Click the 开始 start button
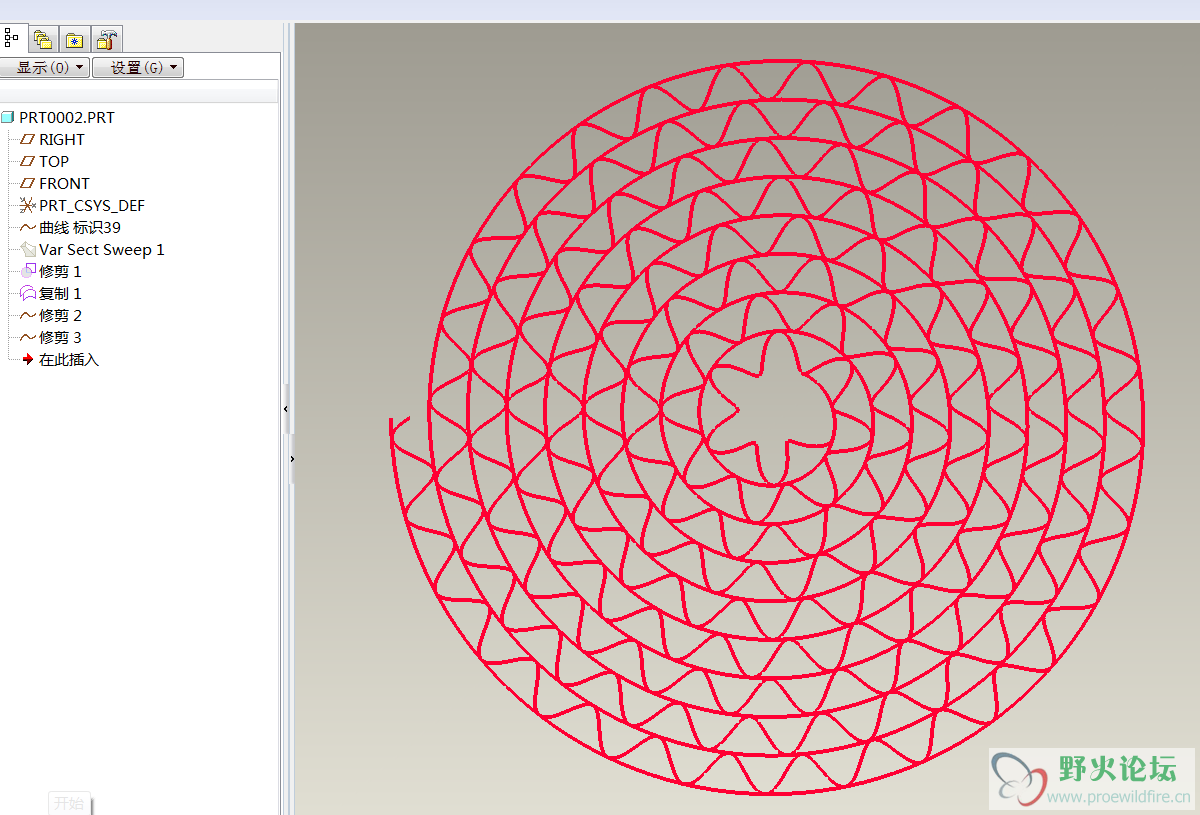Viewport: 1200px width, 815px height. 69,803
